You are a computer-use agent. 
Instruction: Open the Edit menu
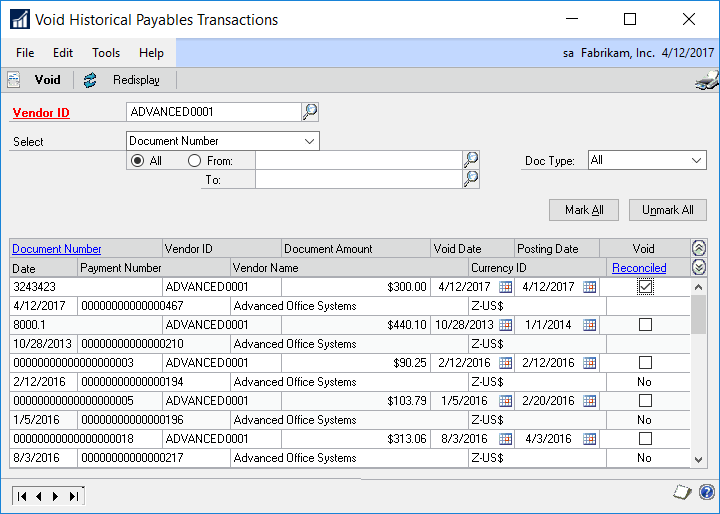63,53
